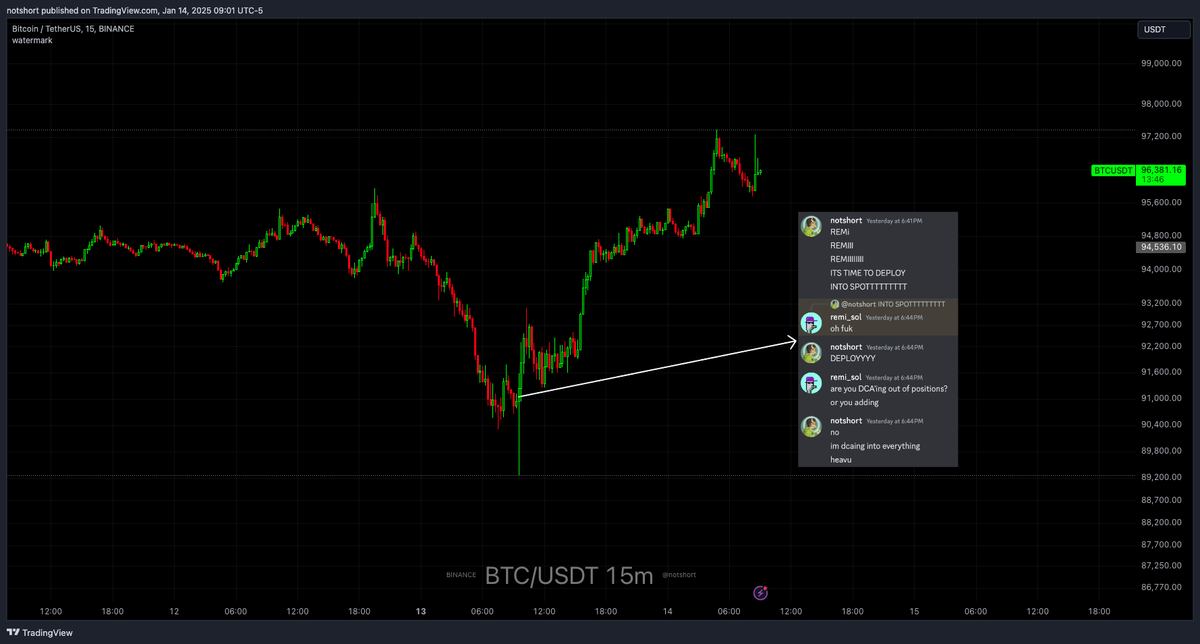Click the 87,700.00 price axis label

coord(1161,545)
